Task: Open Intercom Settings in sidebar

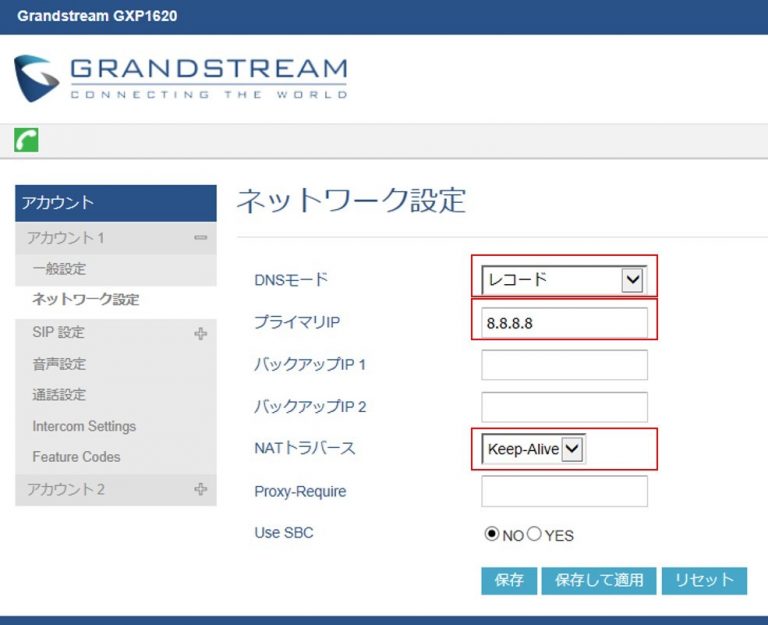Action: 84,426
